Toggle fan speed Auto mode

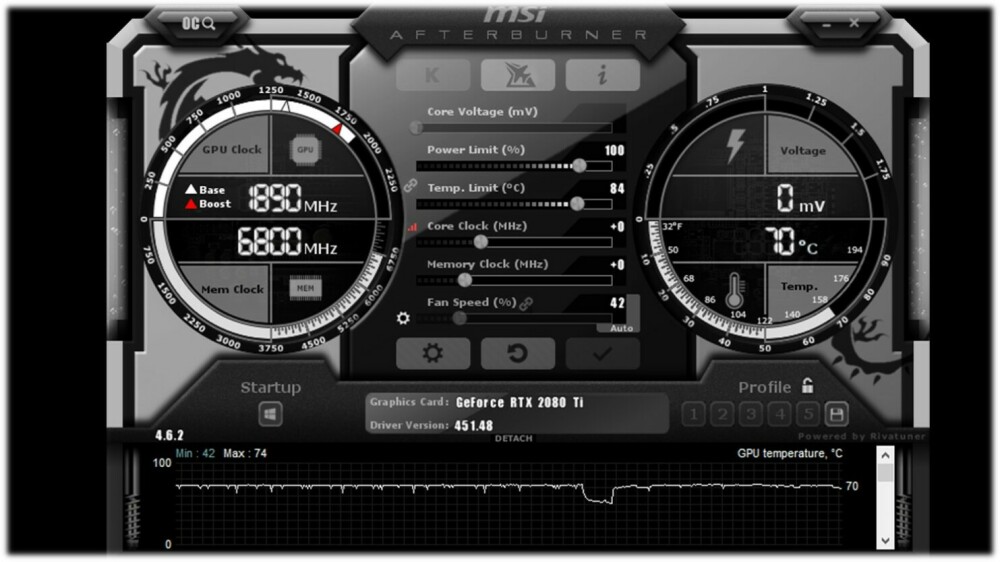click(621, 328)
